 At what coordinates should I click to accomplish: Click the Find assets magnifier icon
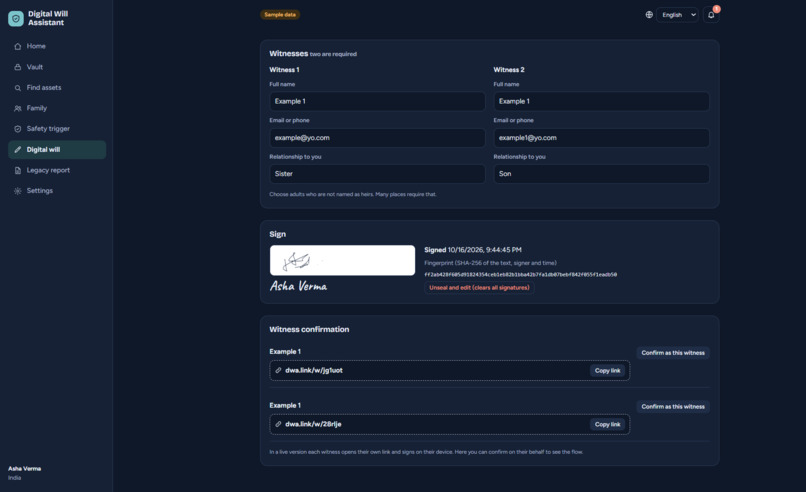(17, 88)
